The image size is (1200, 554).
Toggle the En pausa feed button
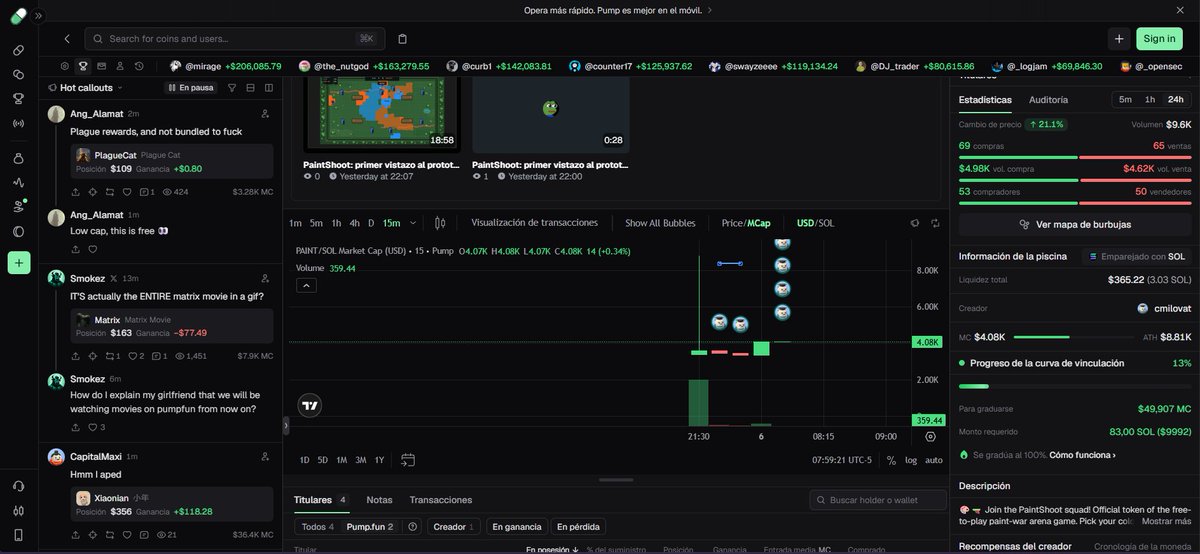click(x=191, y=88)
